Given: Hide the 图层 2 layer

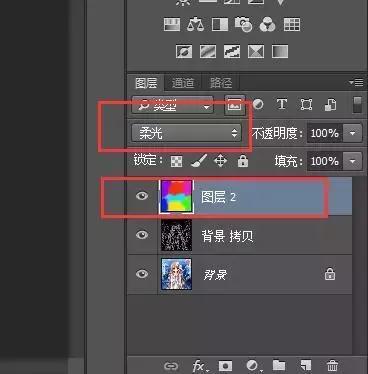Looking at the screenshot, I should pos(142,196).
